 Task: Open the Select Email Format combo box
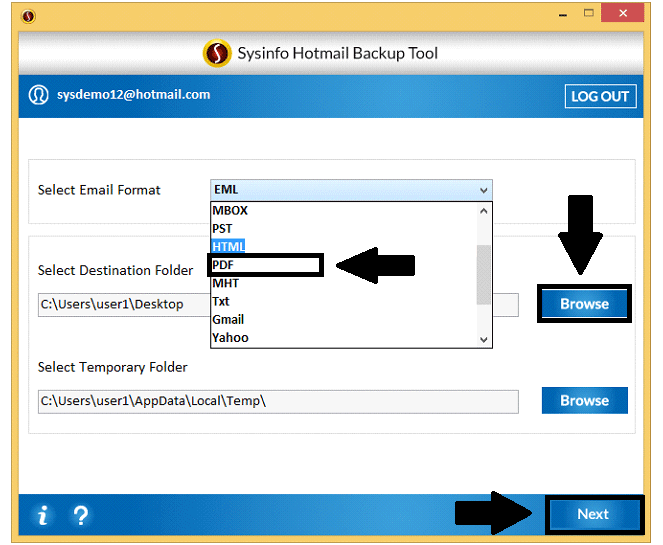pyautogui.click(x=351, y=190)
